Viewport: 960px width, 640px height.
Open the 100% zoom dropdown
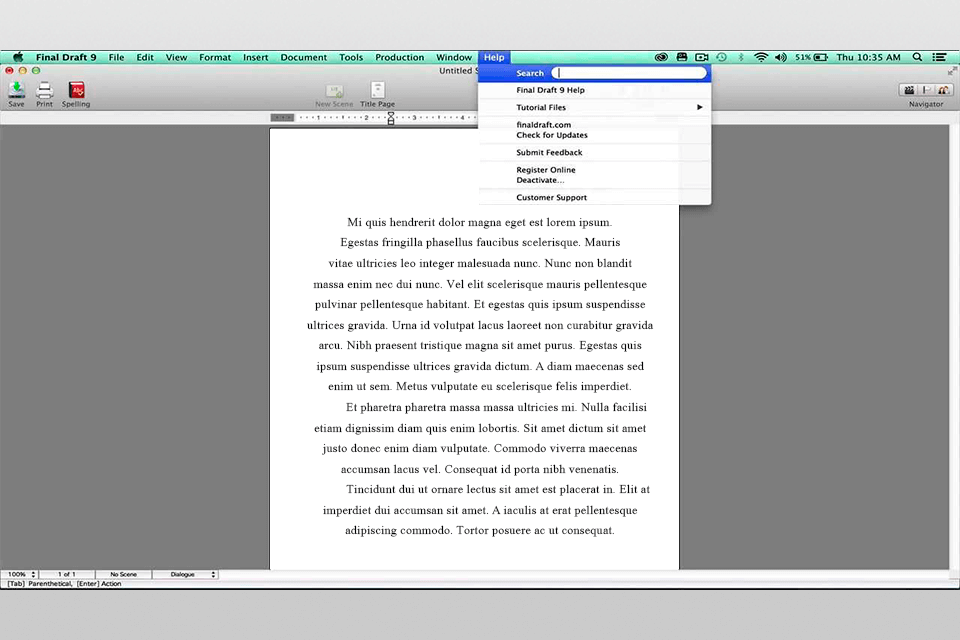[x=20, y=574]
